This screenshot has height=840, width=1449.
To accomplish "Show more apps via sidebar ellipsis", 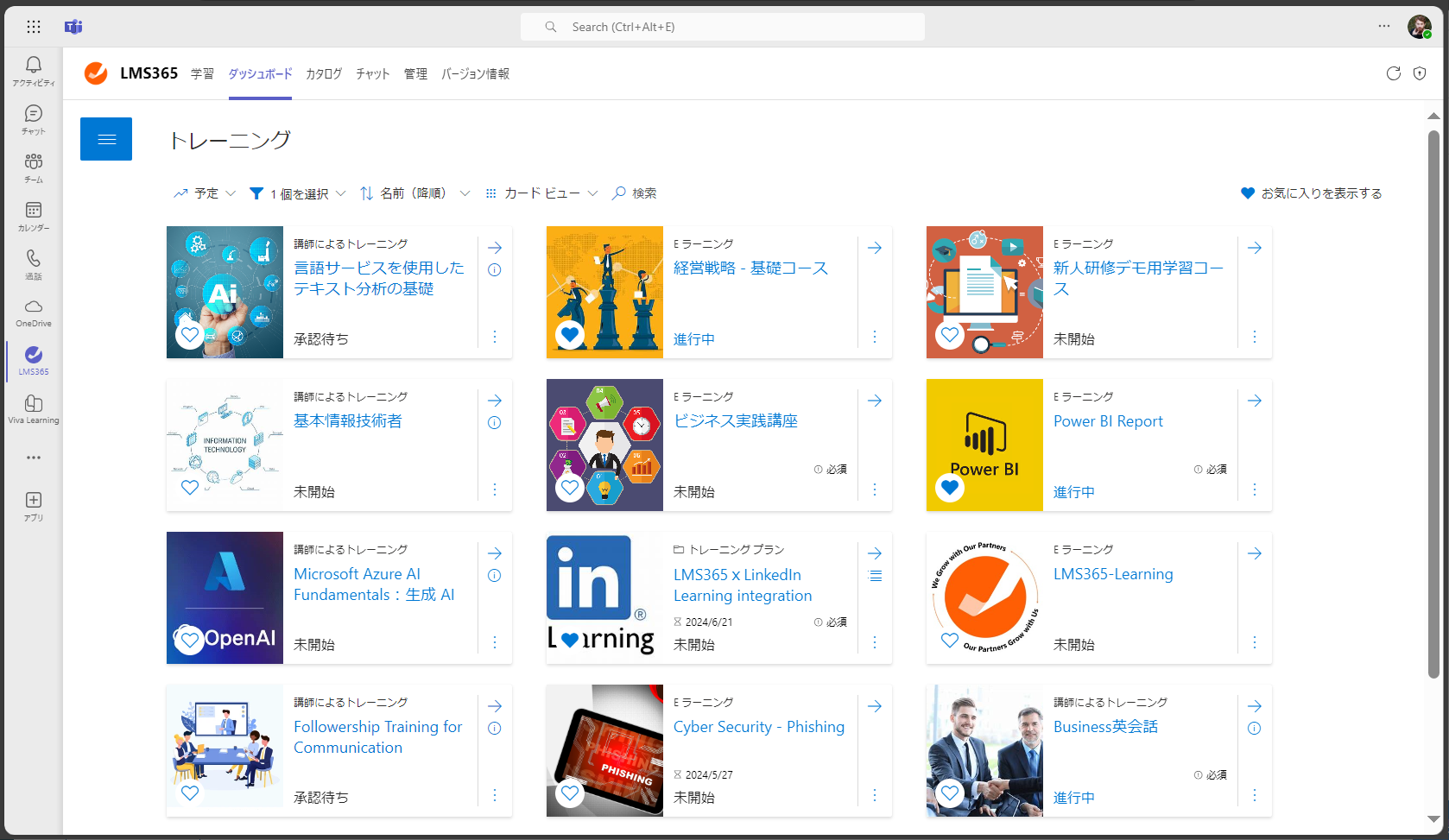I will 34,458.
